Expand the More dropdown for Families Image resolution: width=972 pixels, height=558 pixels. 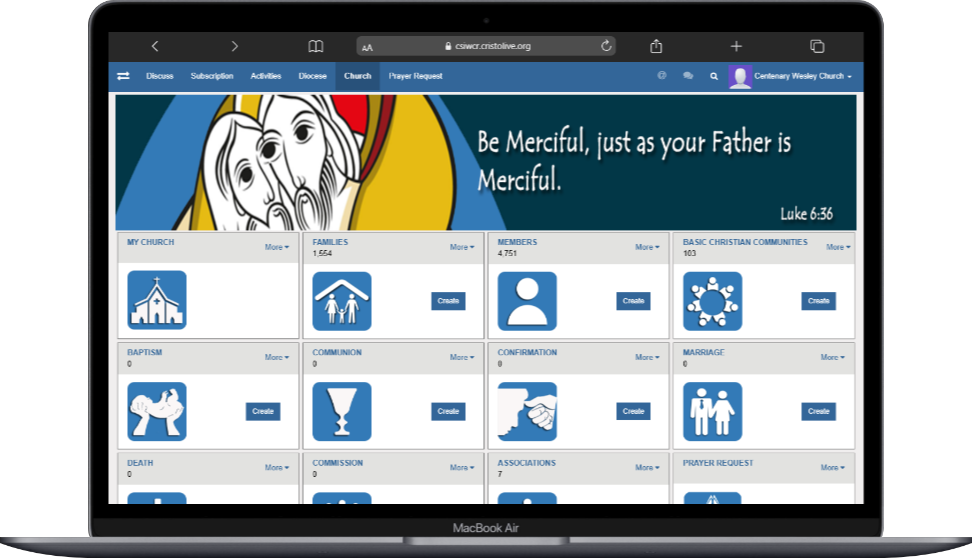click(x=462, y=247)
